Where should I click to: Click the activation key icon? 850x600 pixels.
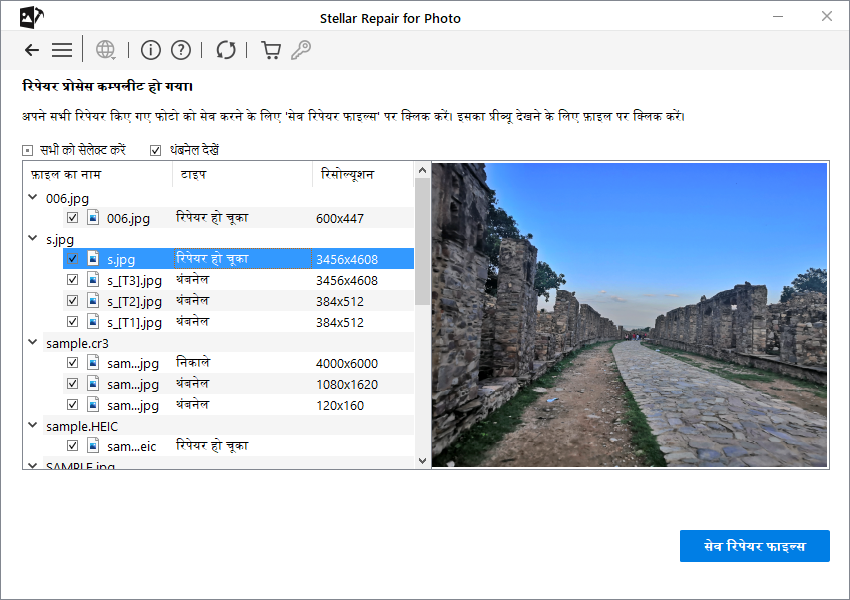click(x=301, y=50)
